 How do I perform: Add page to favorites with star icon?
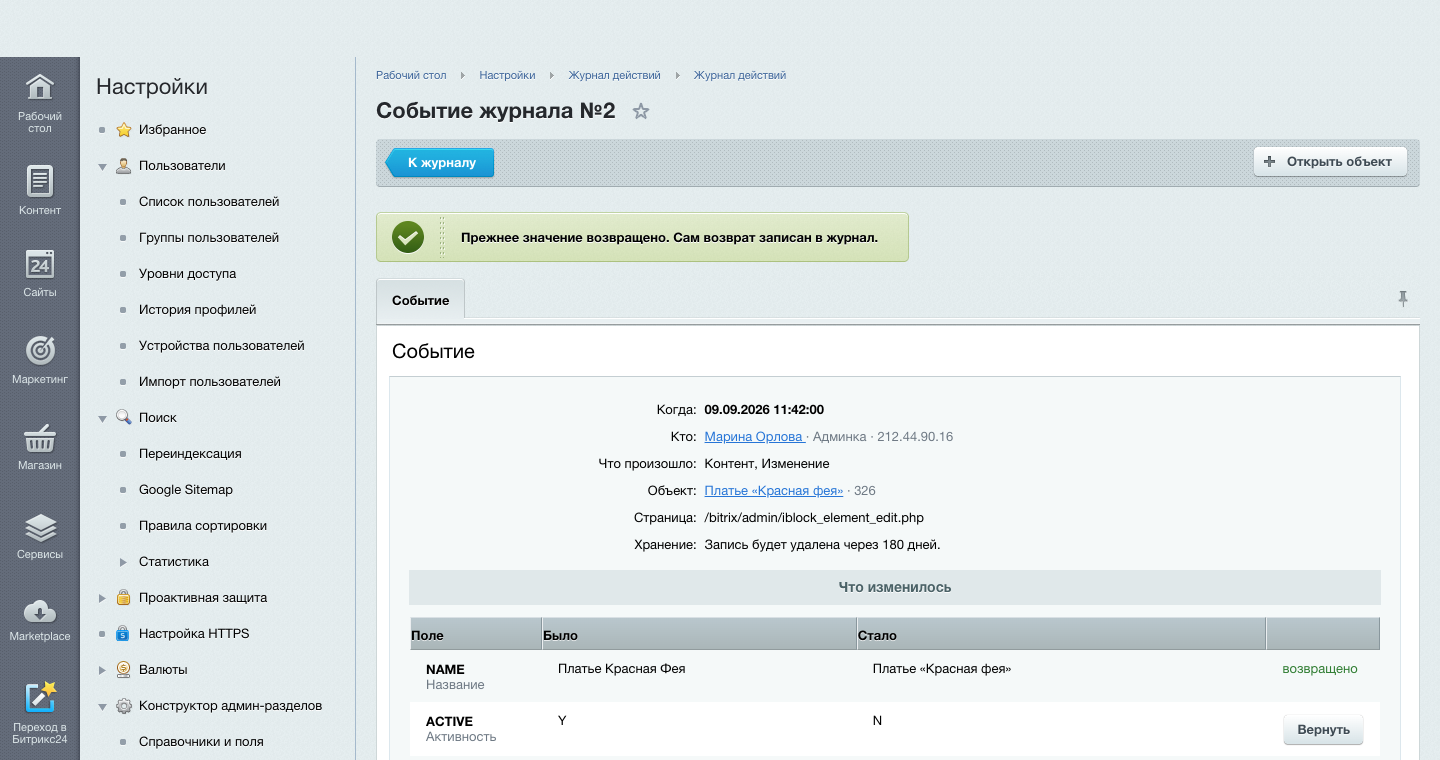click(641, 111)
